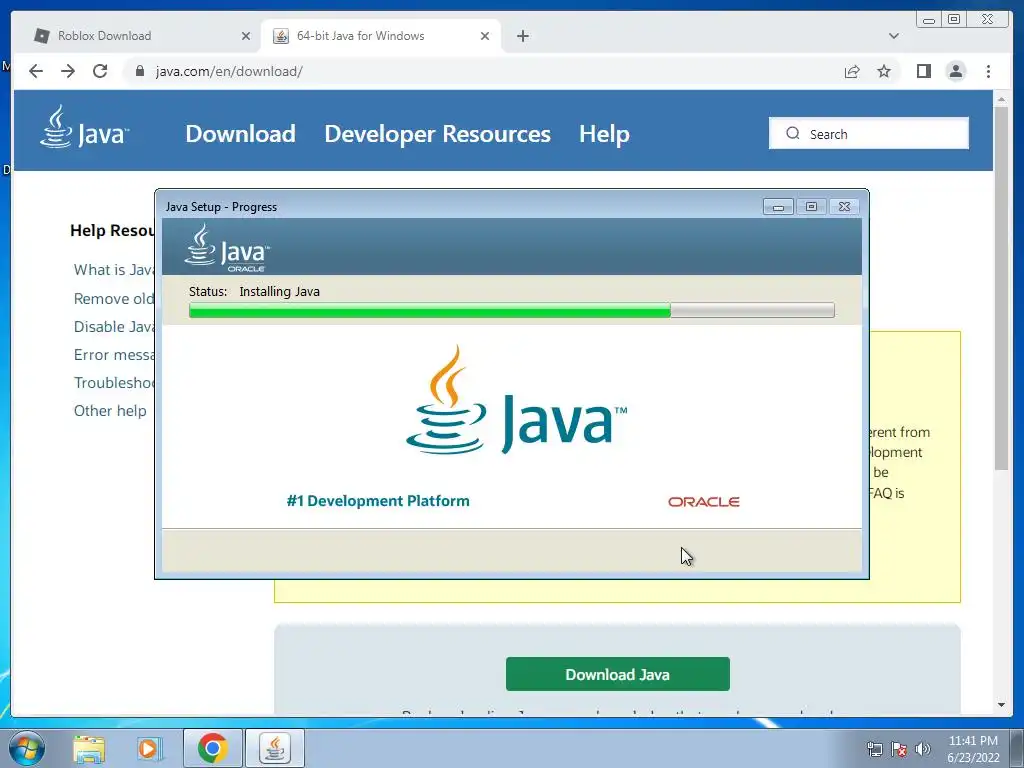Click the Search field on java.com
This screenshot has width=1024, height=768.
(869, 133)
